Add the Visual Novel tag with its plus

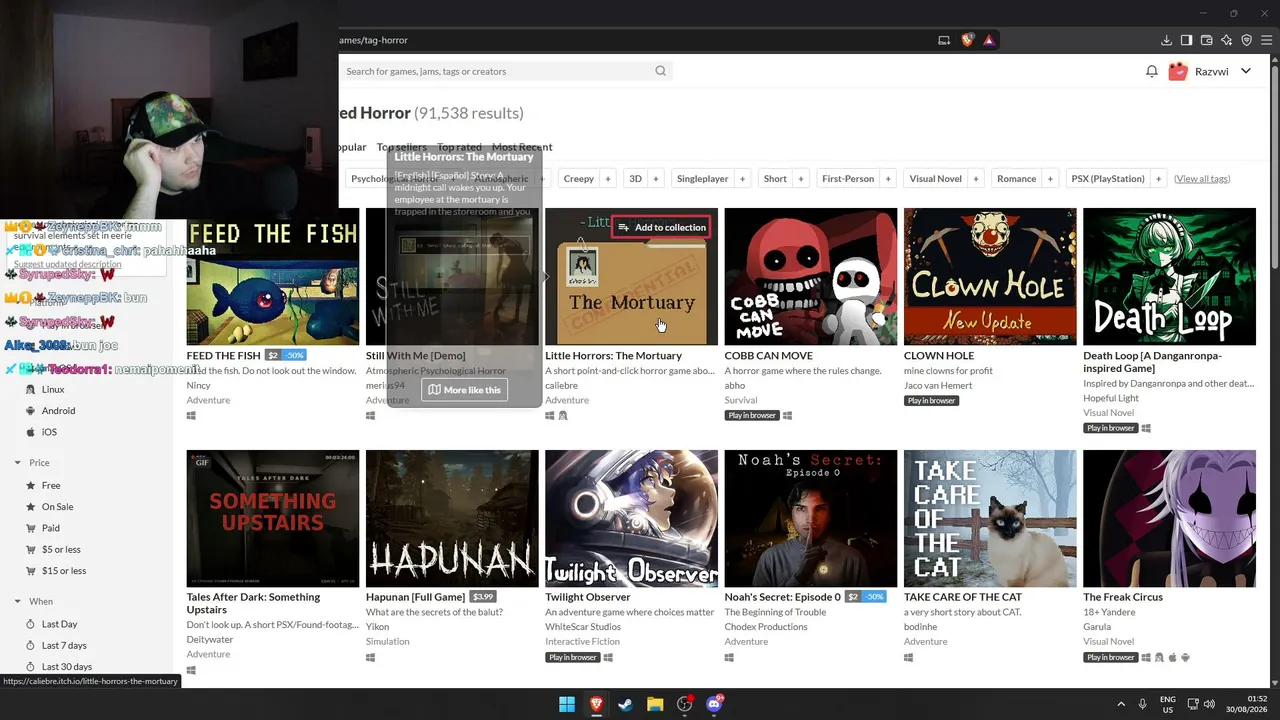coord(976,179)
